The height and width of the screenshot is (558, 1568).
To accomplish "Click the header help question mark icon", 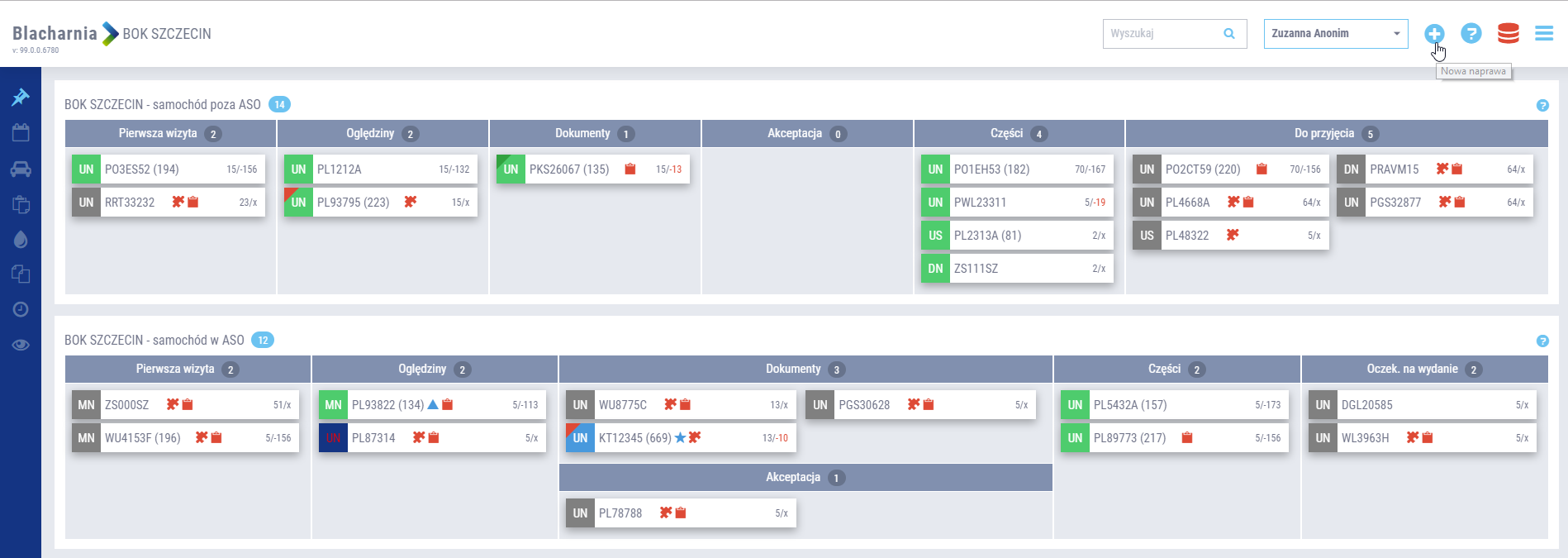I will click(1471, 34).
